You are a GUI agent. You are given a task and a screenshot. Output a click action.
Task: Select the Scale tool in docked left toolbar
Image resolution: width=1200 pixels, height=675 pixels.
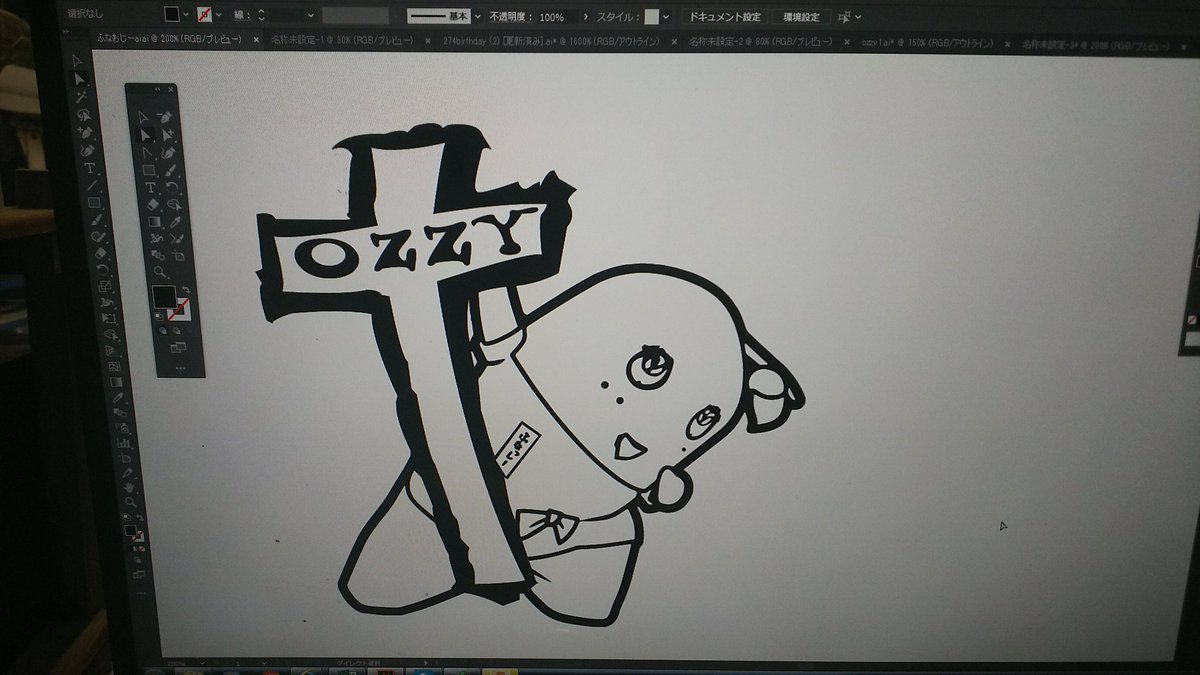[x=104, y=288]
